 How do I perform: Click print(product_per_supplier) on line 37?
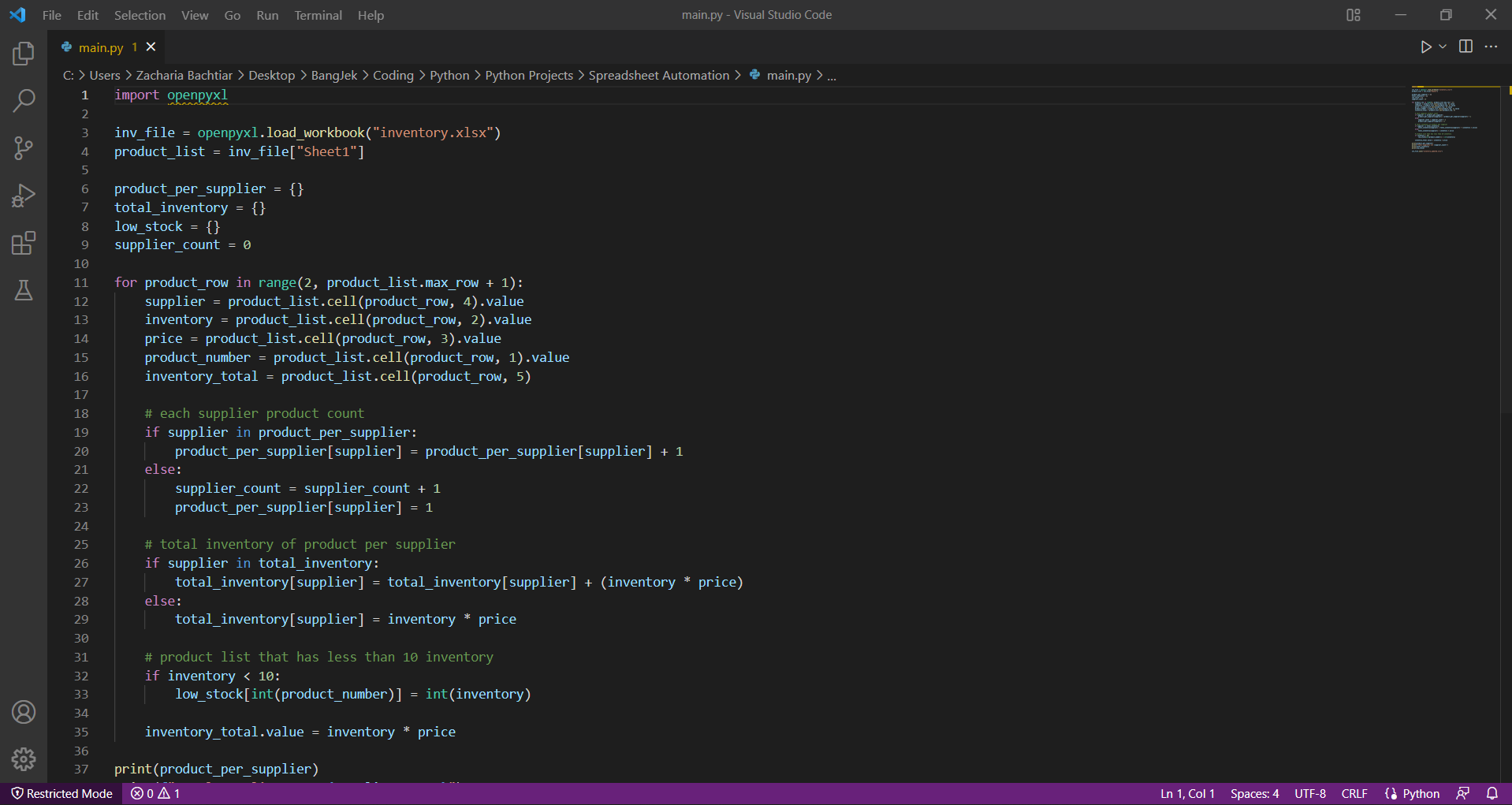click(x=216, y=769)
